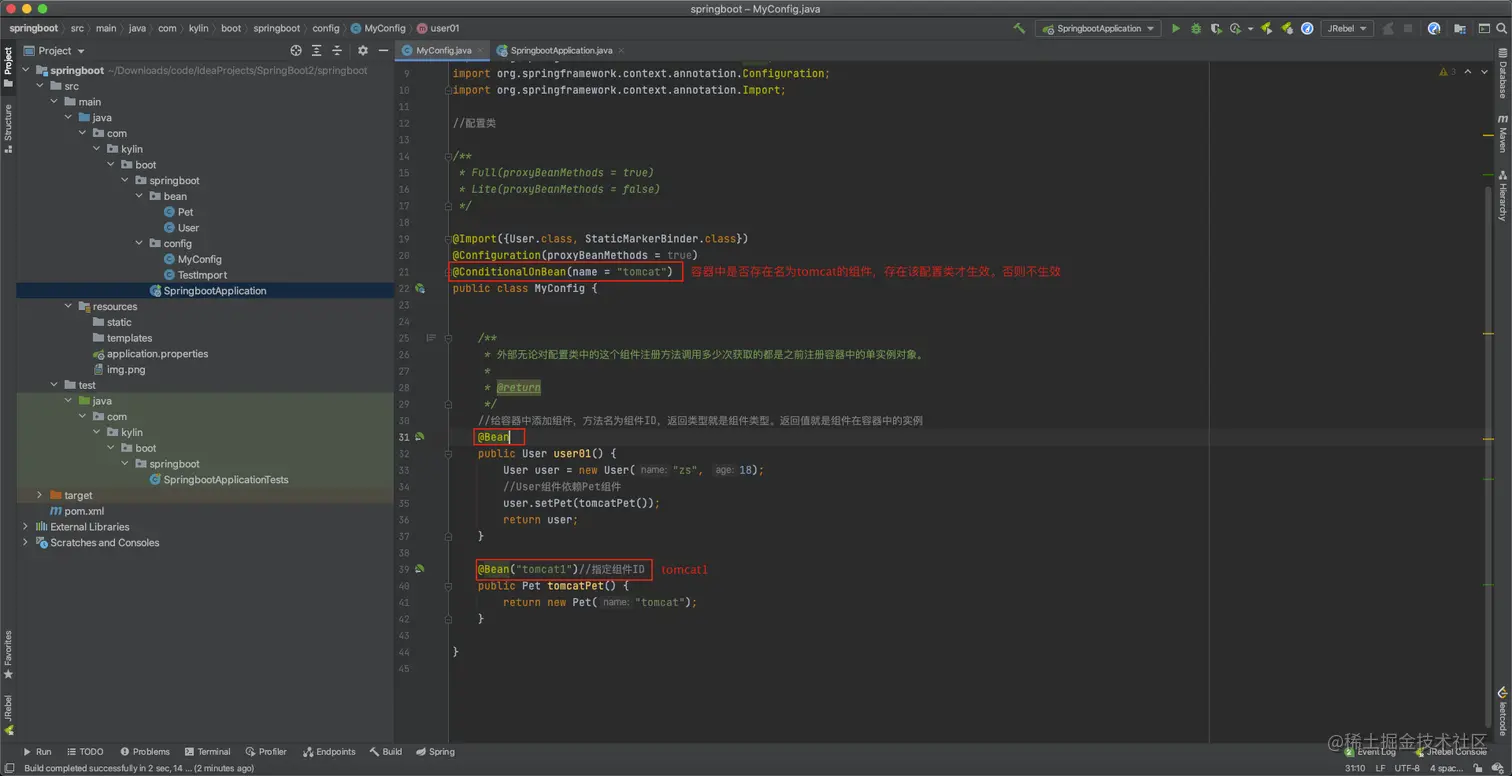Viewport: 1512px width, 776px height.
Task: Open the Problems tool window tab
Action: (x=145, y=752)
